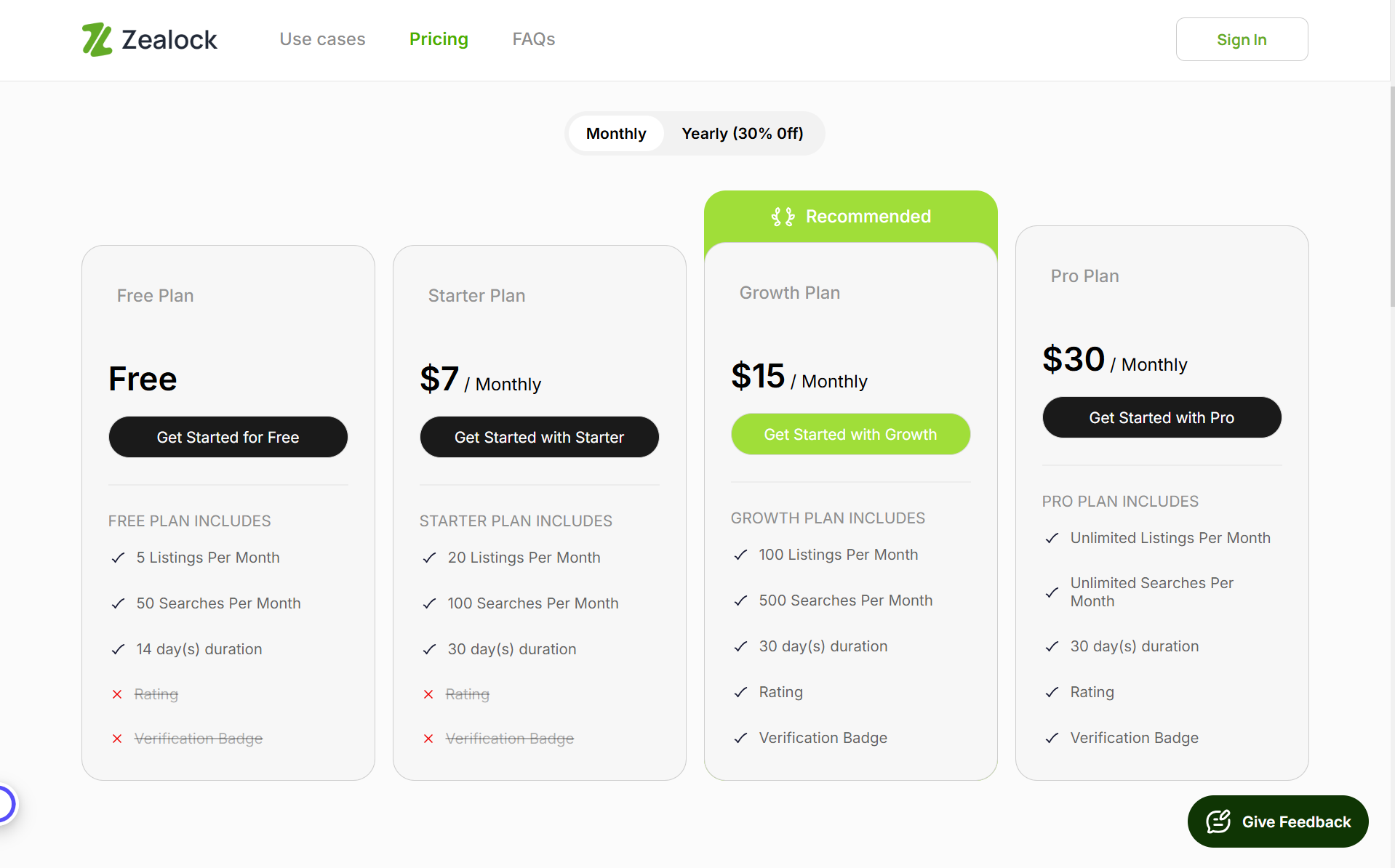Image resolution: width=1395 pixels, height=868 pixels.
Task: Switch billing to Monthly
Action: click(616, 134)
